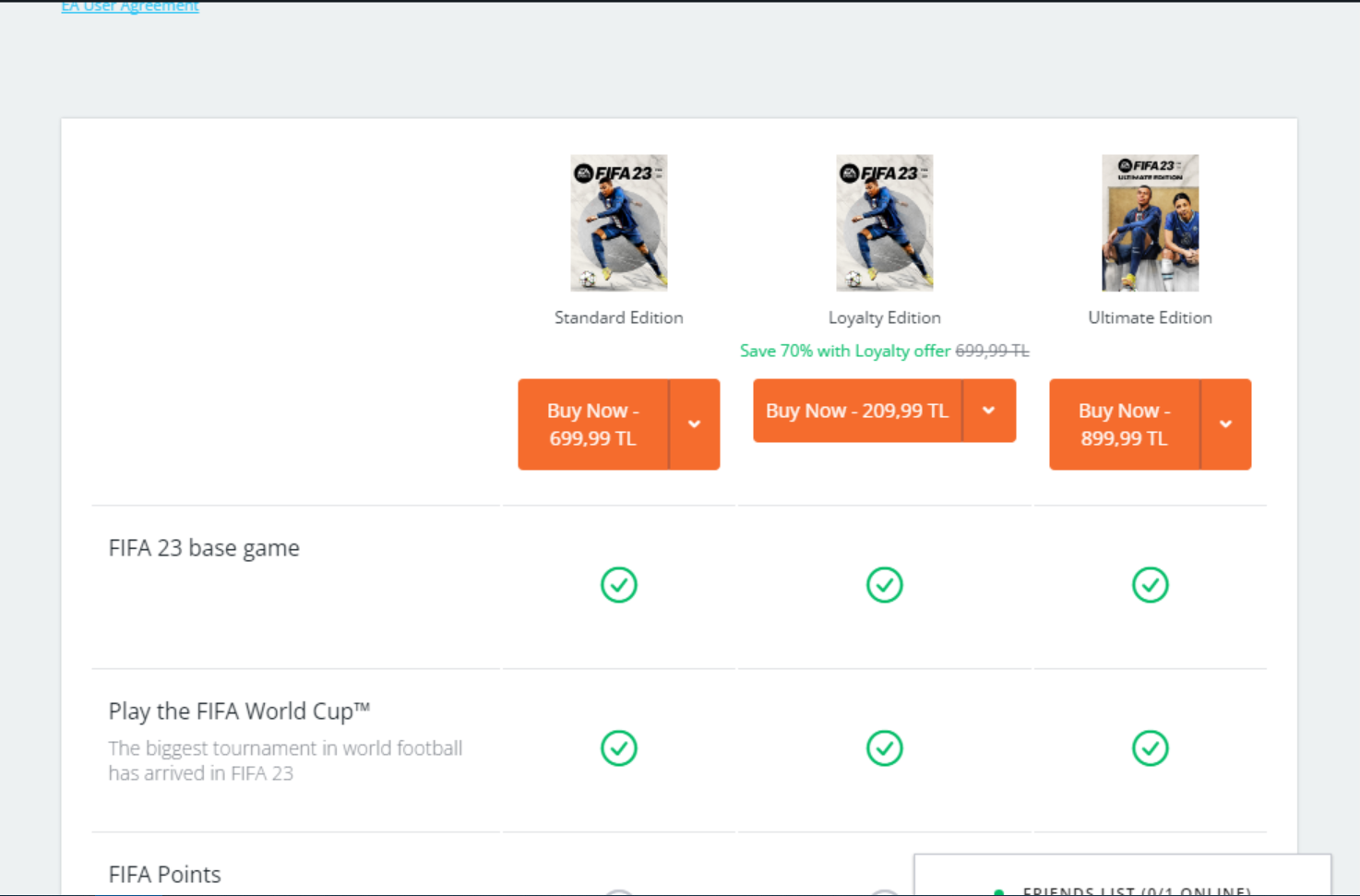Click the Ultimate Edition cover art
The width and height of the screenshot is (1360, 896).
point(1151,223)
